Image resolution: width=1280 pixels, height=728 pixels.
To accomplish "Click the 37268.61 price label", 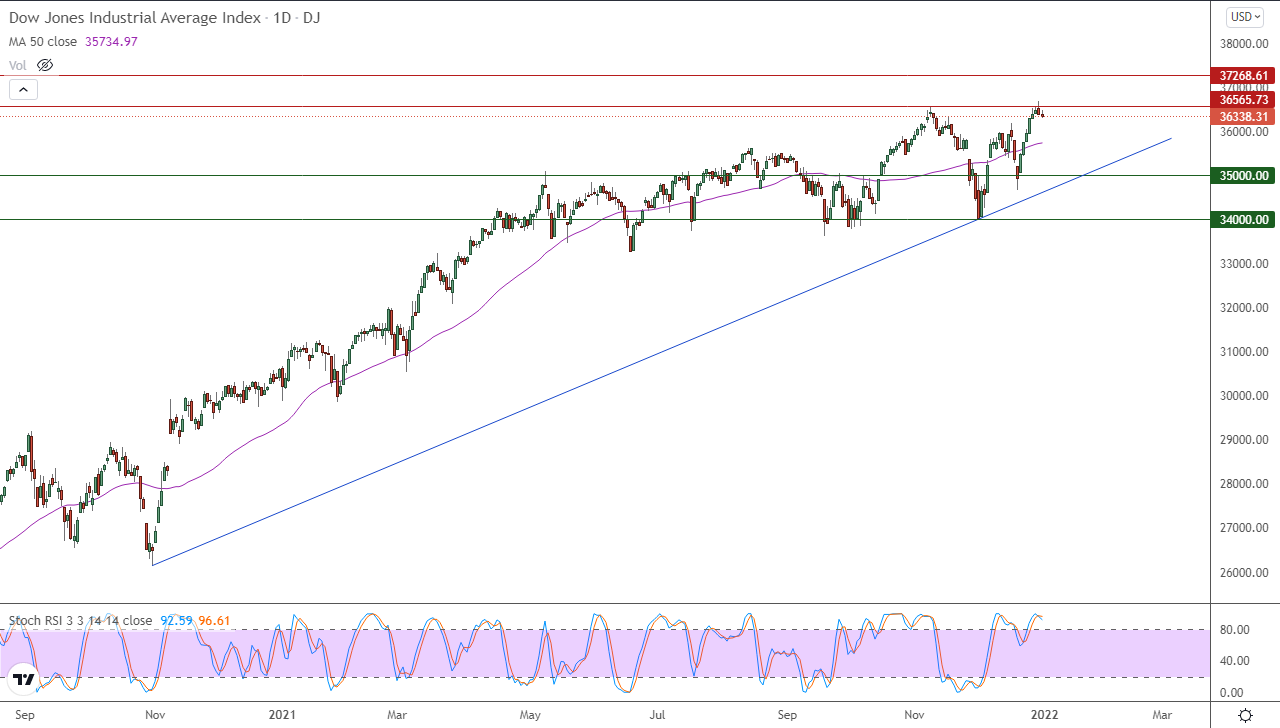I will tap(1241, 75).
